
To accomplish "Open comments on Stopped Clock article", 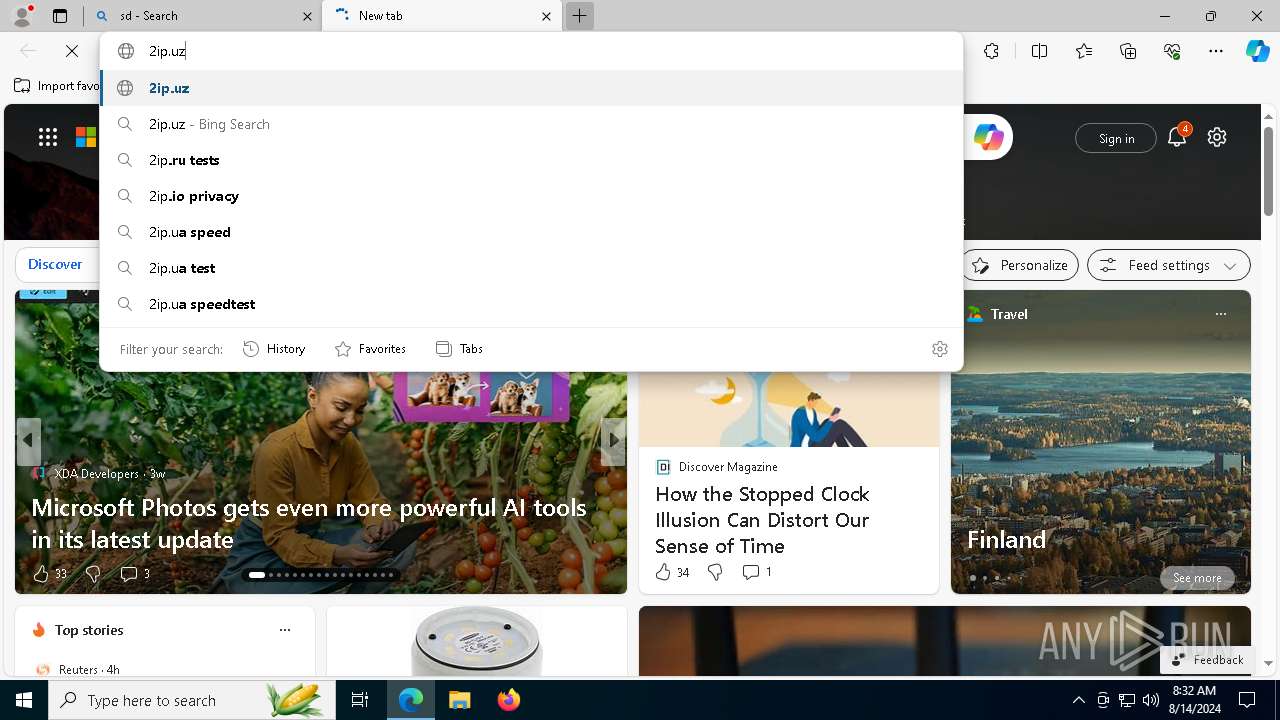I will point(757,572).
